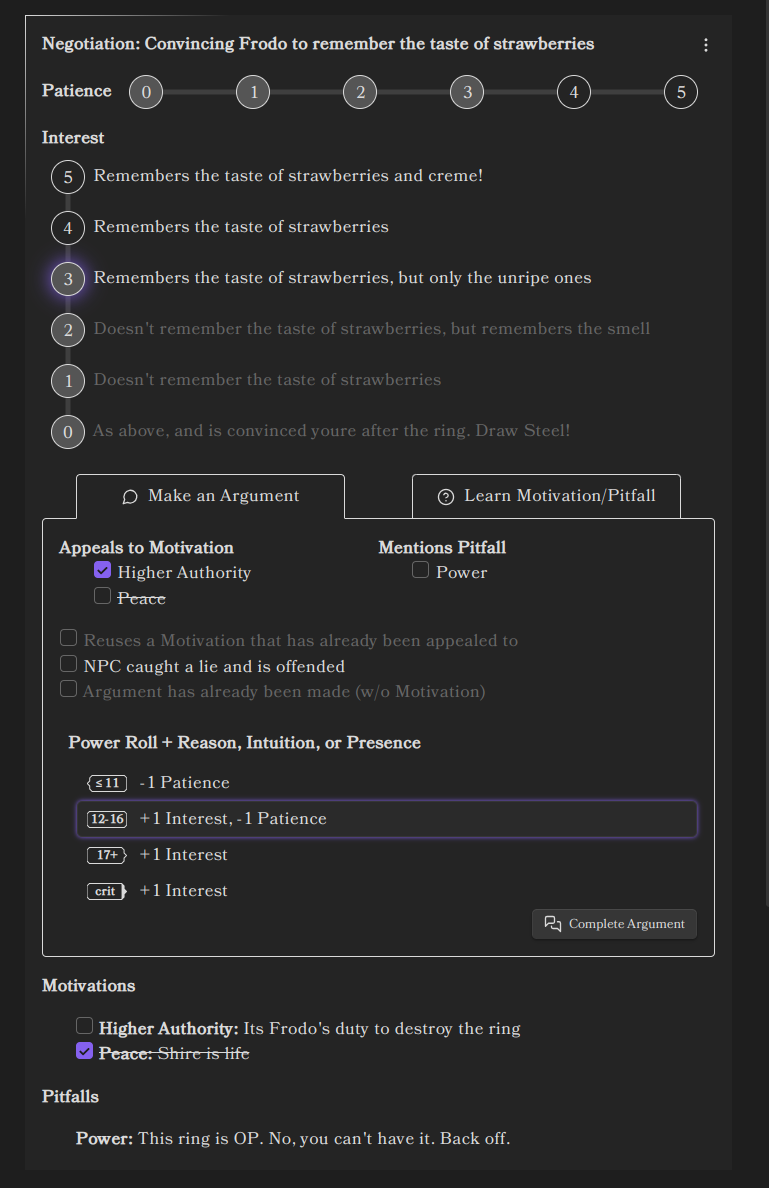Switch to the Make an Argument tab

point(210,495)
